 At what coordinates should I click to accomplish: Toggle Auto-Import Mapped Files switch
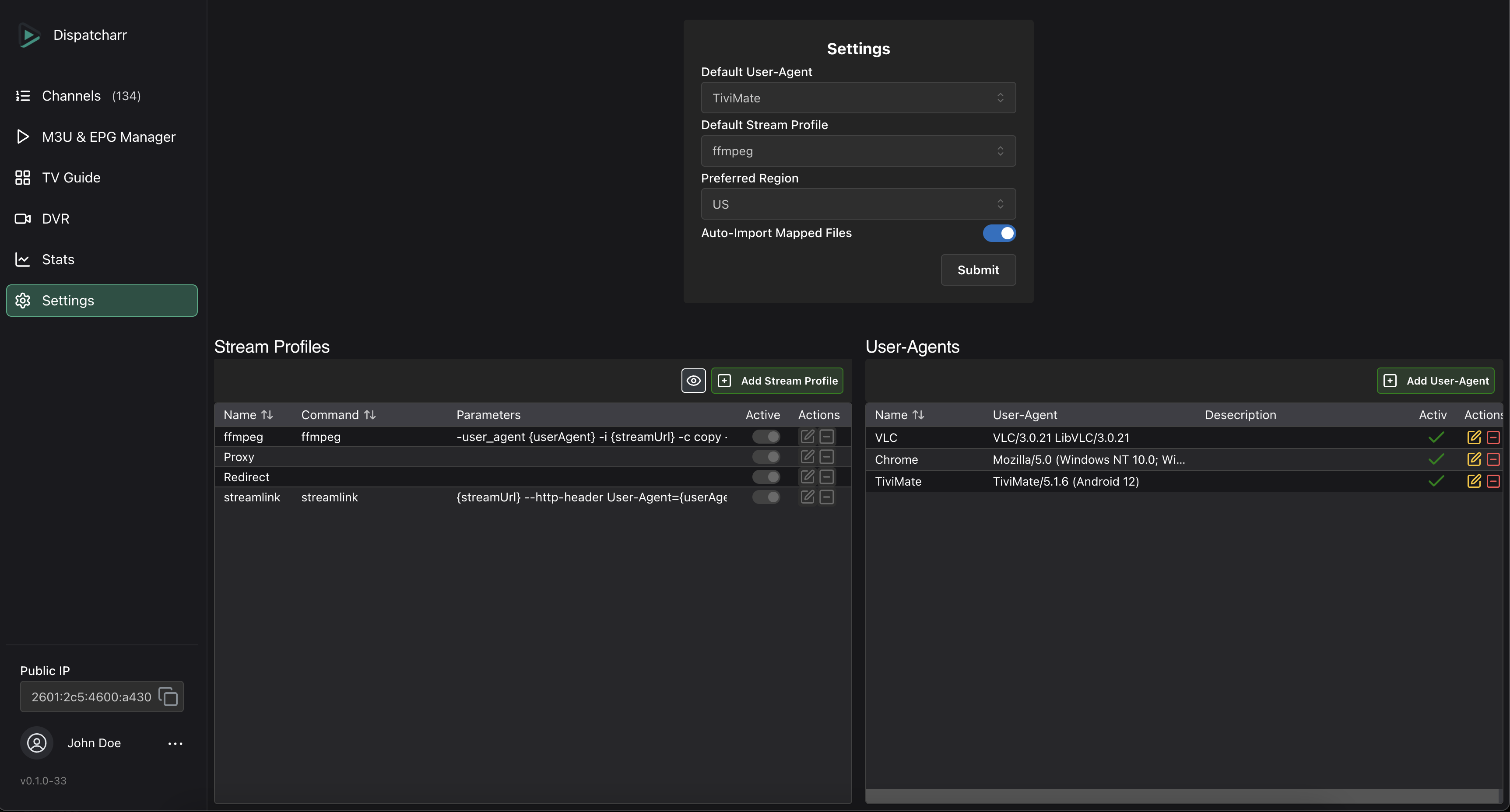coord(999,233)
